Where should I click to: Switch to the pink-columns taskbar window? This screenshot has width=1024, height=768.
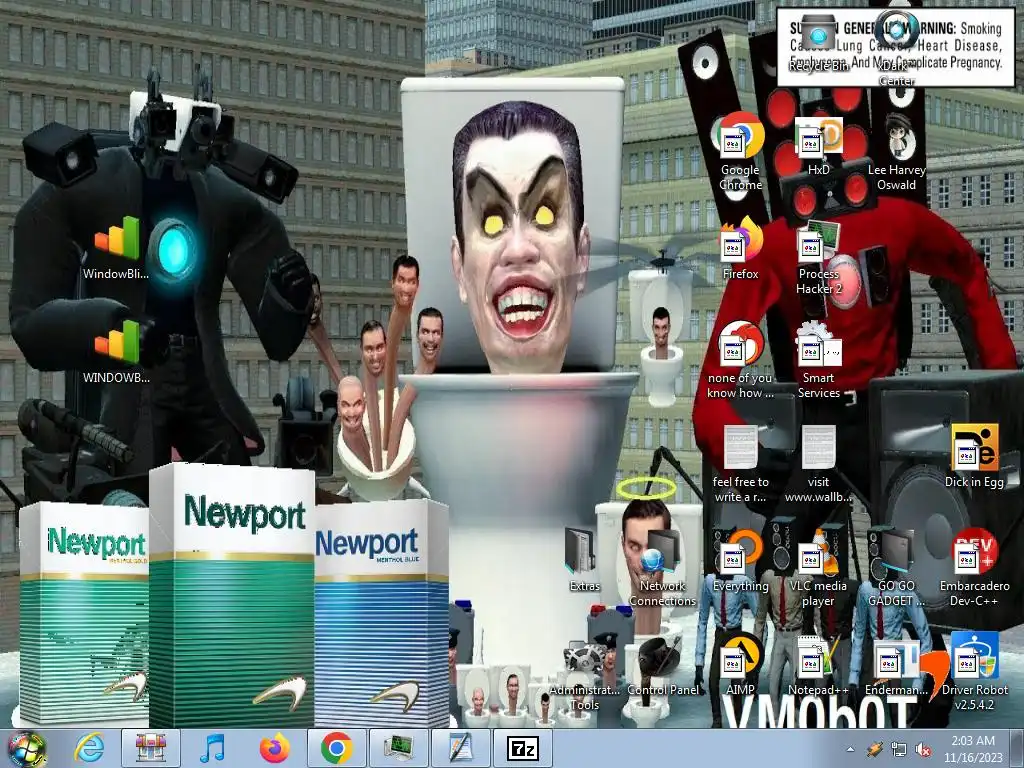(151, 748)
